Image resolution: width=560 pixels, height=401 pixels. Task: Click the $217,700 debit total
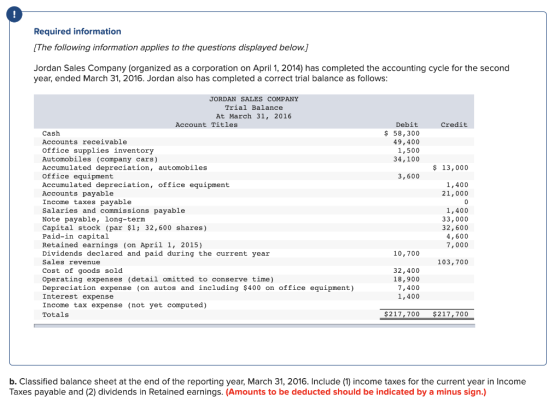coord(402,314)
